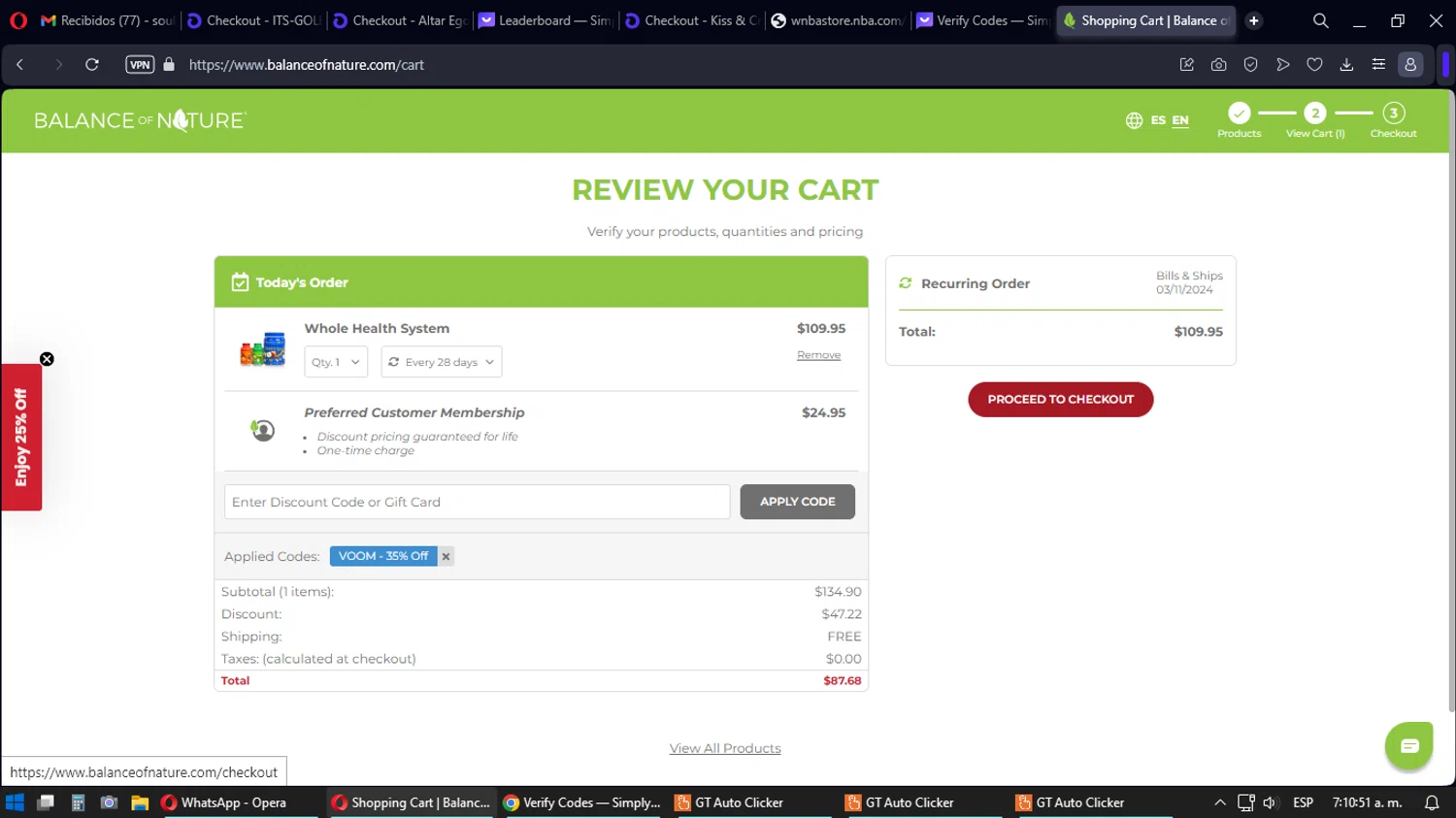1456x818 pixels.
Task: Switch to Verify Codes browser tab
Action: click(983, 20)
